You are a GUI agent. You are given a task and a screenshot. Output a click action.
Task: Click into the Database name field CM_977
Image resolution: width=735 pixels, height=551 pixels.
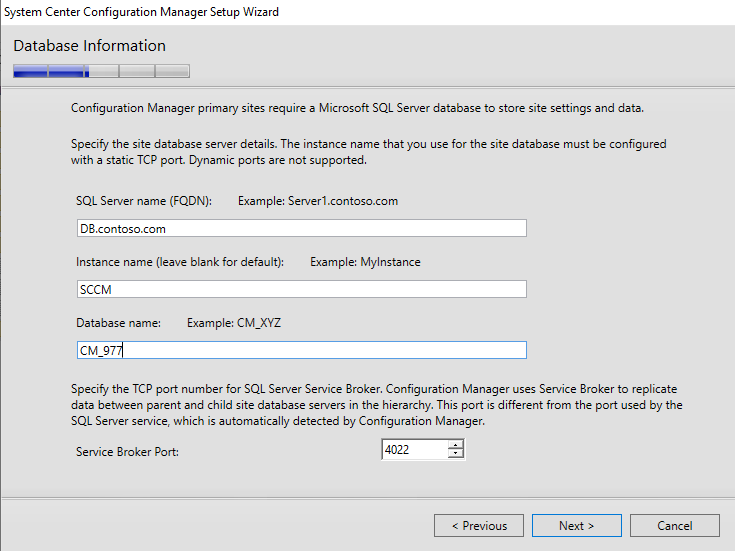(301, 350)
